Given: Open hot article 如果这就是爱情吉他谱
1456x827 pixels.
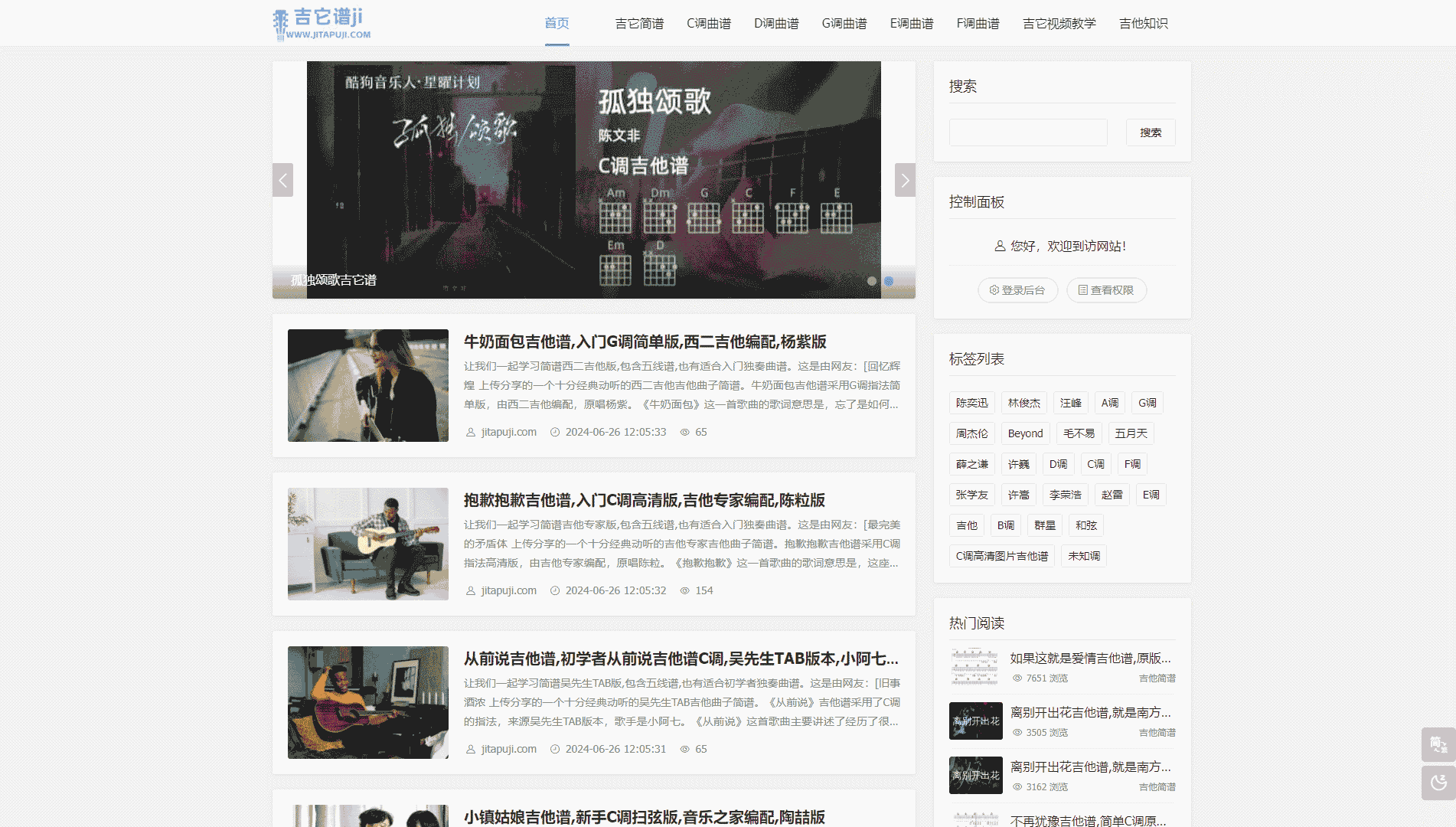Looking at the screenshot, I should 1090,659.
